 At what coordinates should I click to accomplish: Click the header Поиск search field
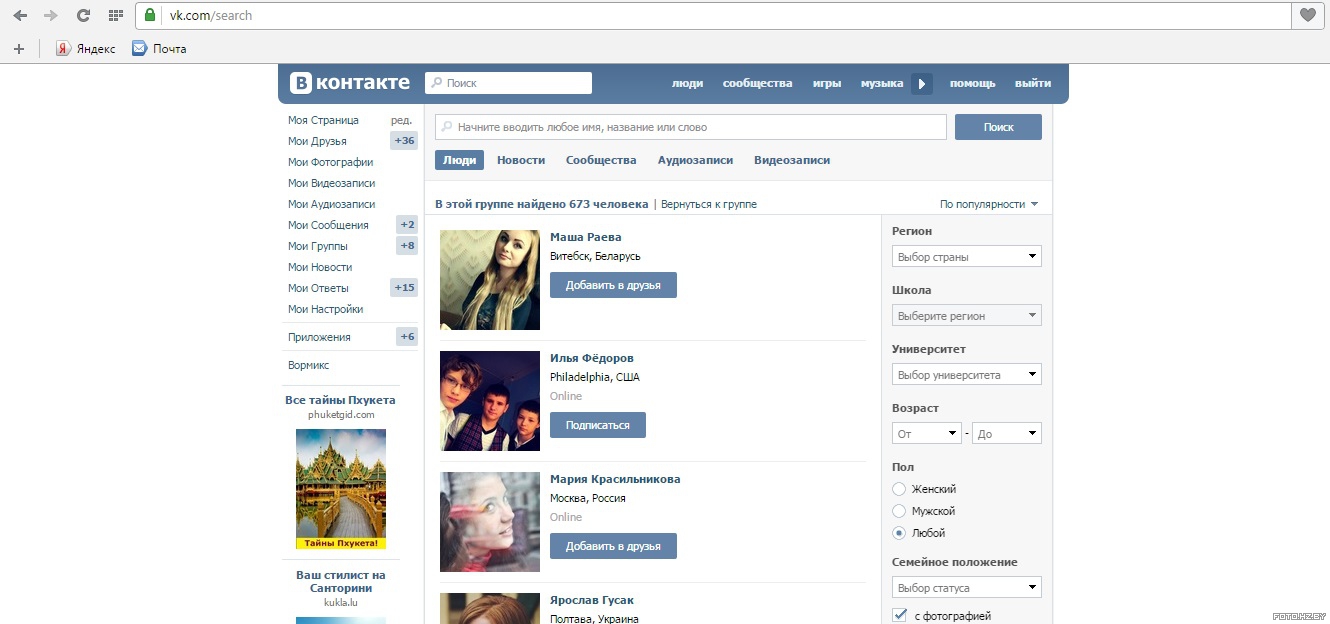coord(508,83)
